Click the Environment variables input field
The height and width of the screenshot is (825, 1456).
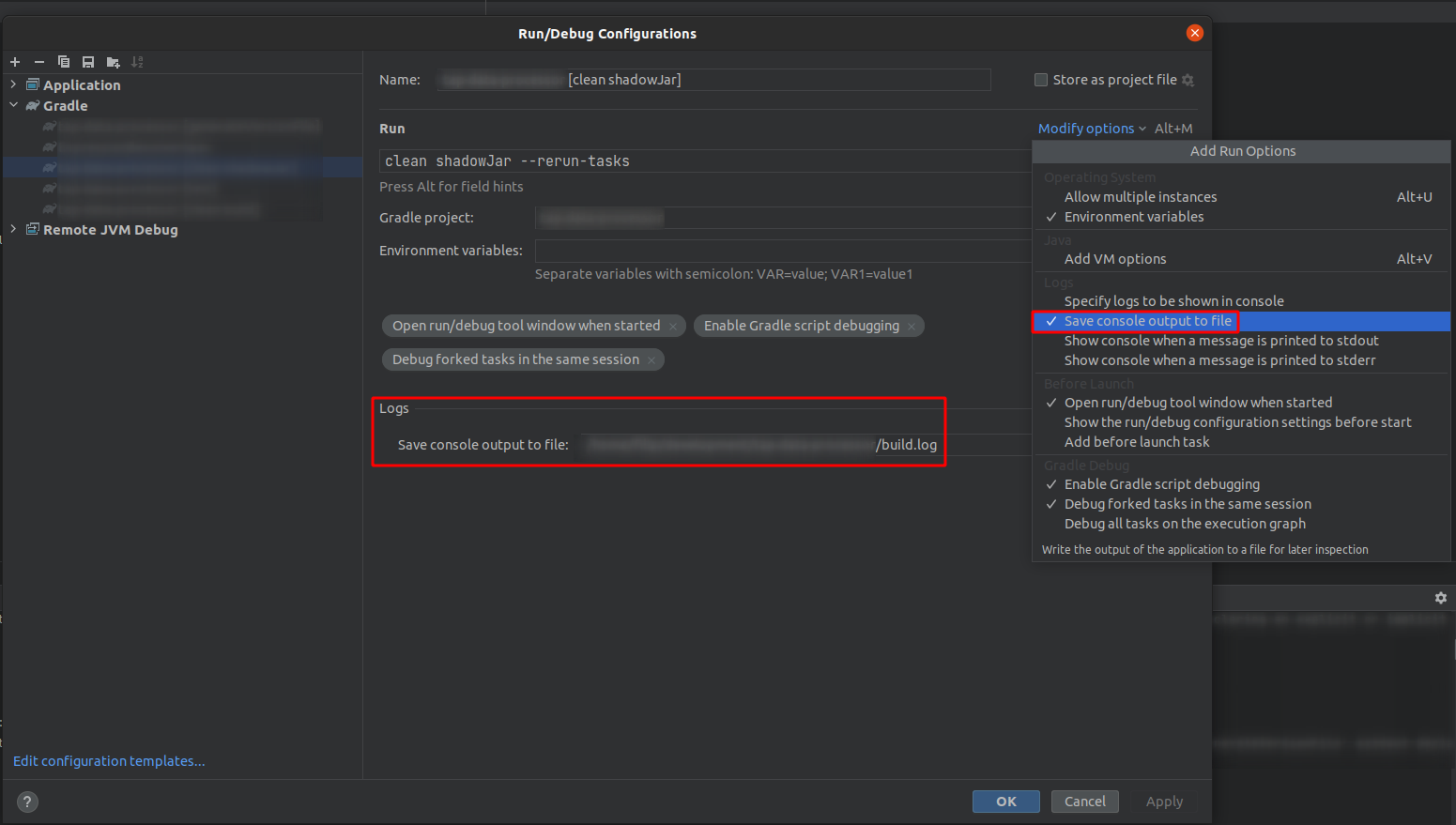click(783, 251)
